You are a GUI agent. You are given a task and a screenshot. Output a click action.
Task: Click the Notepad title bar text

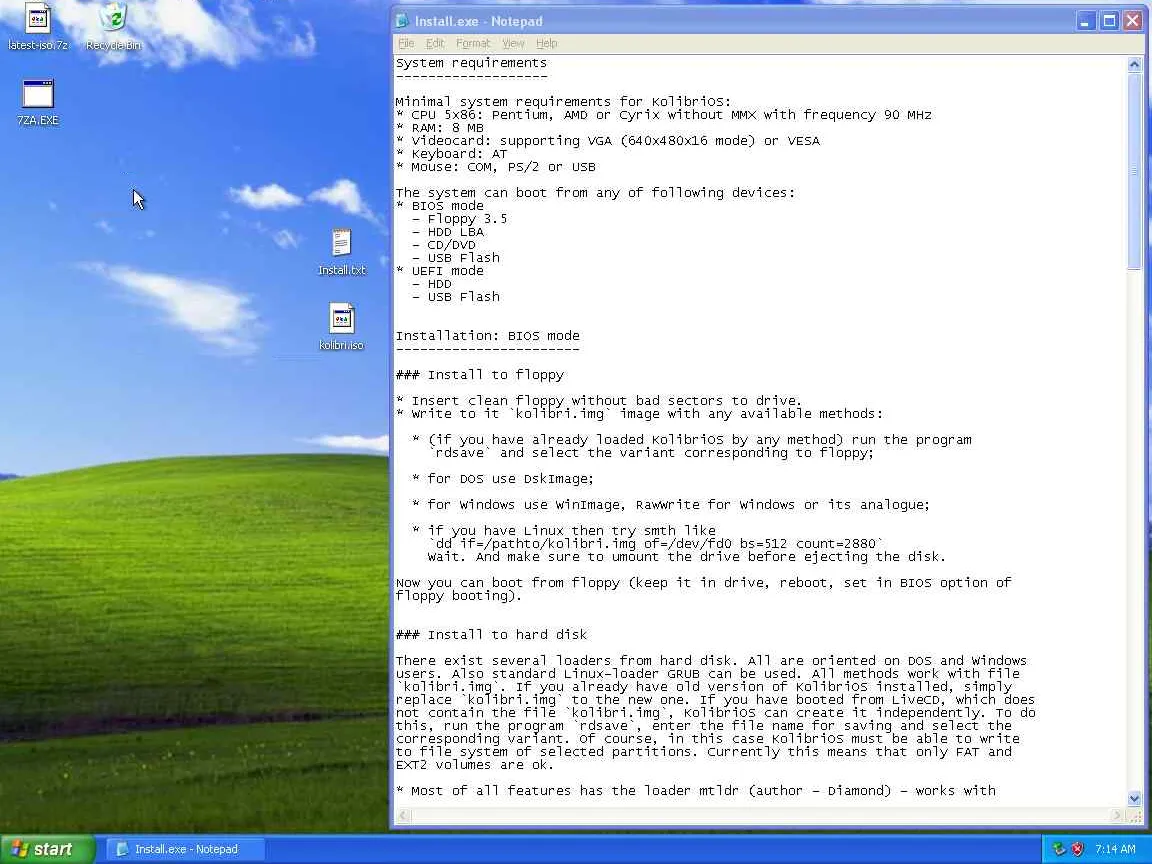point(478,21)
